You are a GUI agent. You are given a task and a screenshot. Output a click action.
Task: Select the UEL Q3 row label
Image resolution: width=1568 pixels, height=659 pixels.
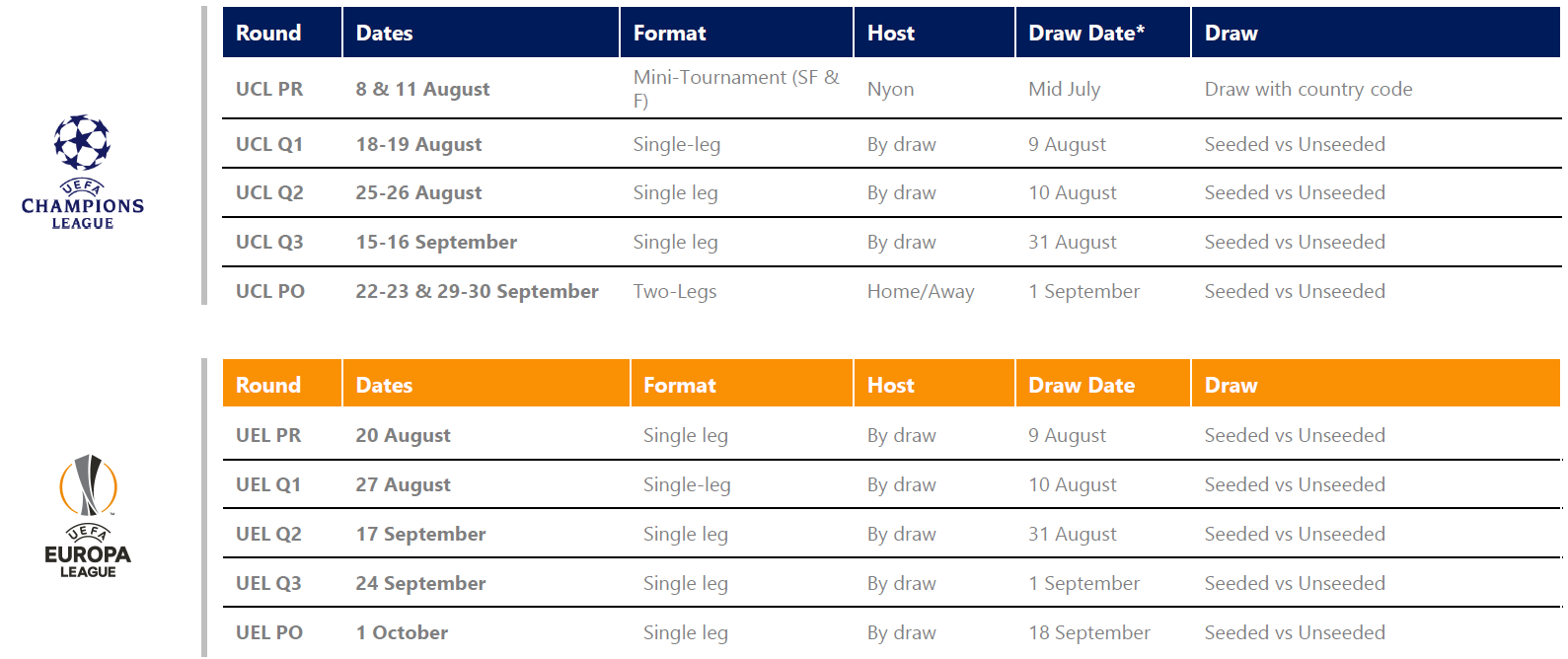(269, 583)
